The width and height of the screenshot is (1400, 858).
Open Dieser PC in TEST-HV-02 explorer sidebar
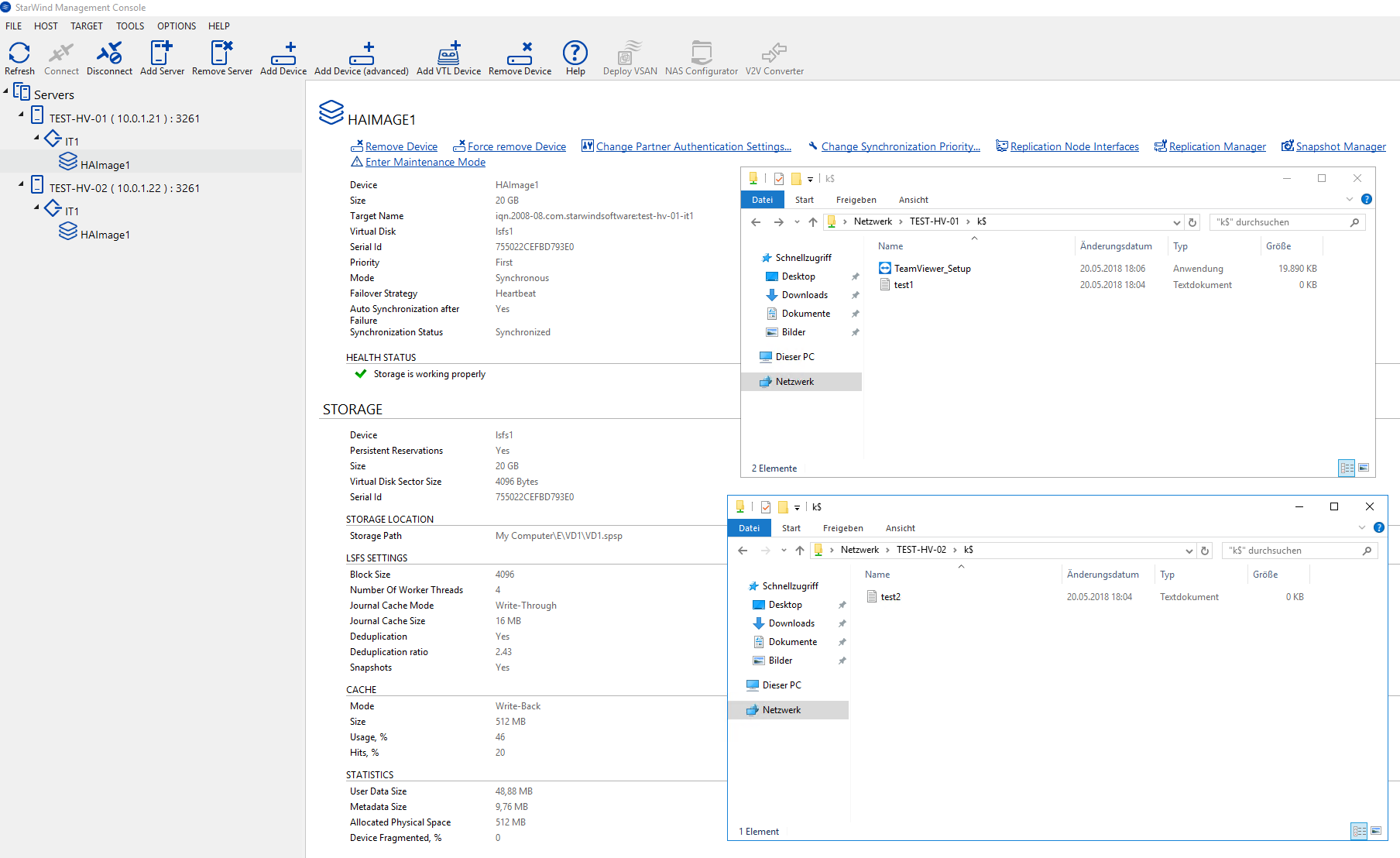point(781,685)
